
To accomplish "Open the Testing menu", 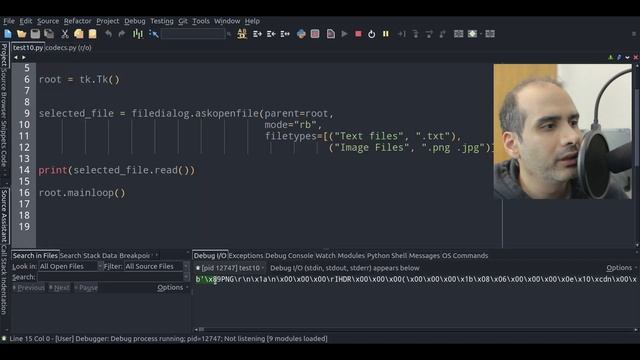I will tap(162, 21).
